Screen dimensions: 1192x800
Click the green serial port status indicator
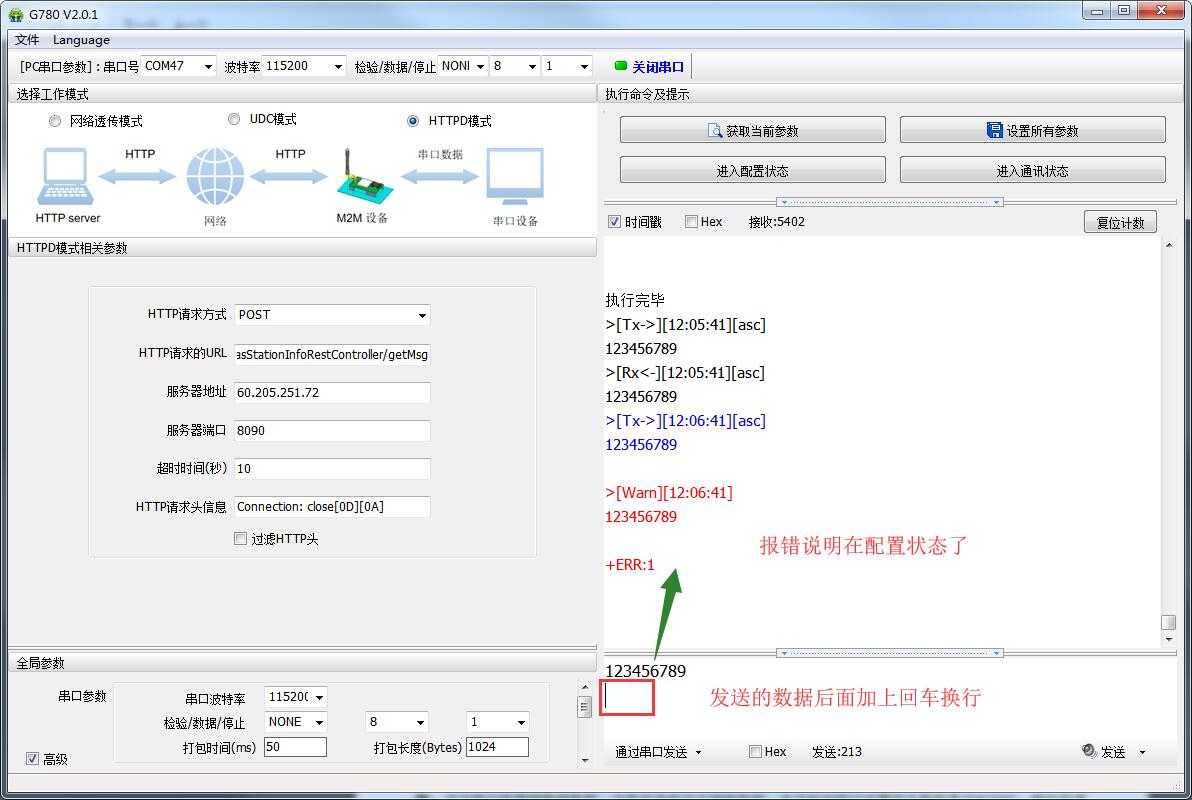tap(620, 66)
